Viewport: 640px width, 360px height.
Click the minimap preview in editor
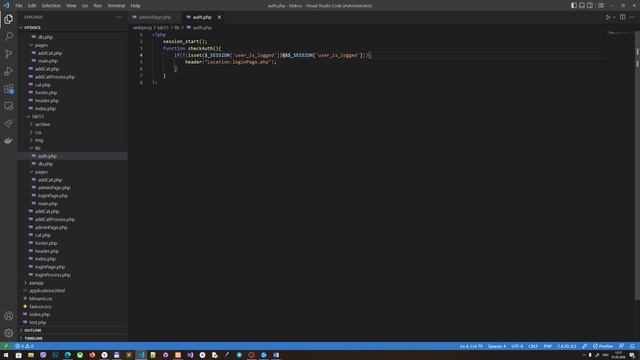(620, 33)
